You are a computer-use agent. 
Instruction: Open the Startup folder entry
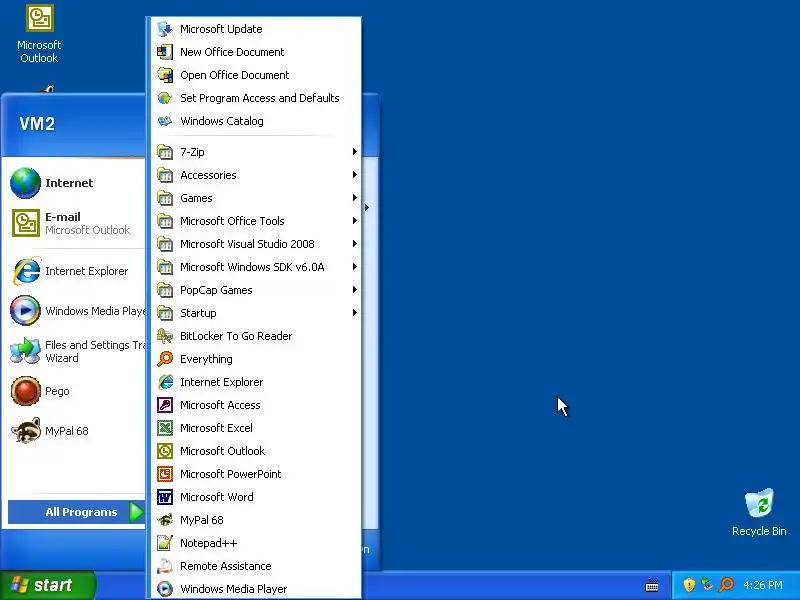[257, 313]
